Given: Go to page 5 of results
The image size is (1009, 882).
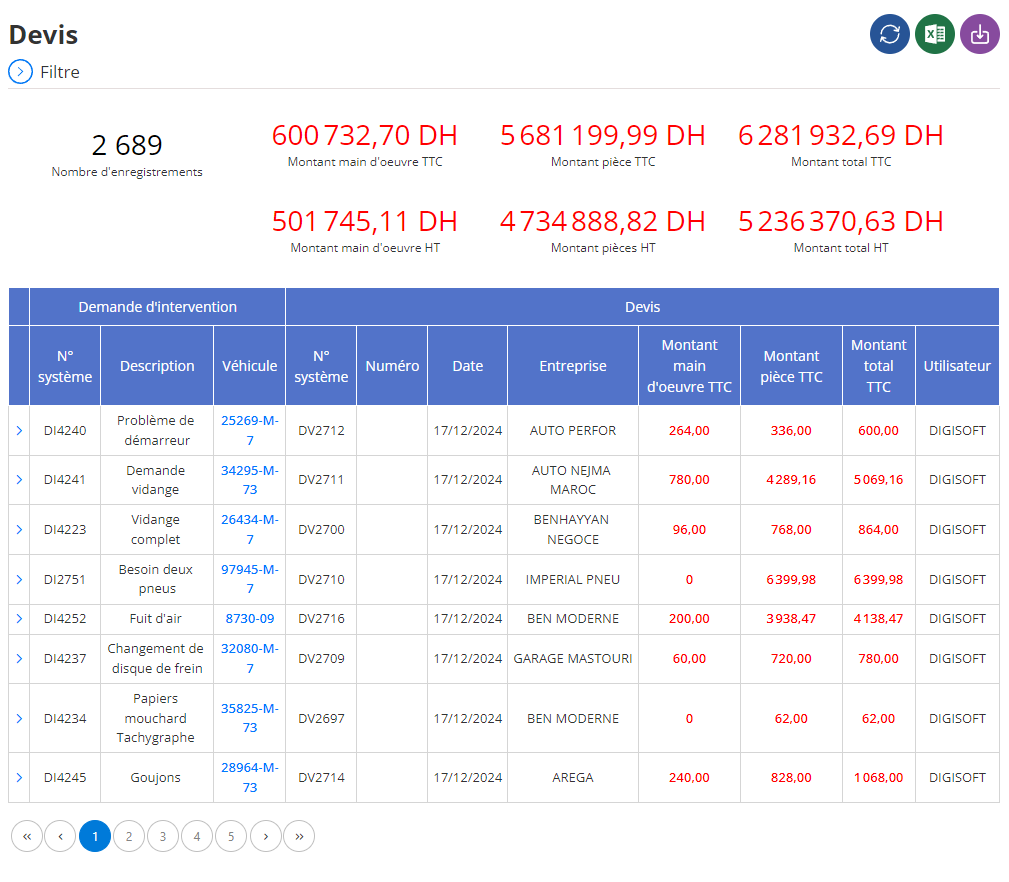Looking at the screenshot, I should (231, 836).
